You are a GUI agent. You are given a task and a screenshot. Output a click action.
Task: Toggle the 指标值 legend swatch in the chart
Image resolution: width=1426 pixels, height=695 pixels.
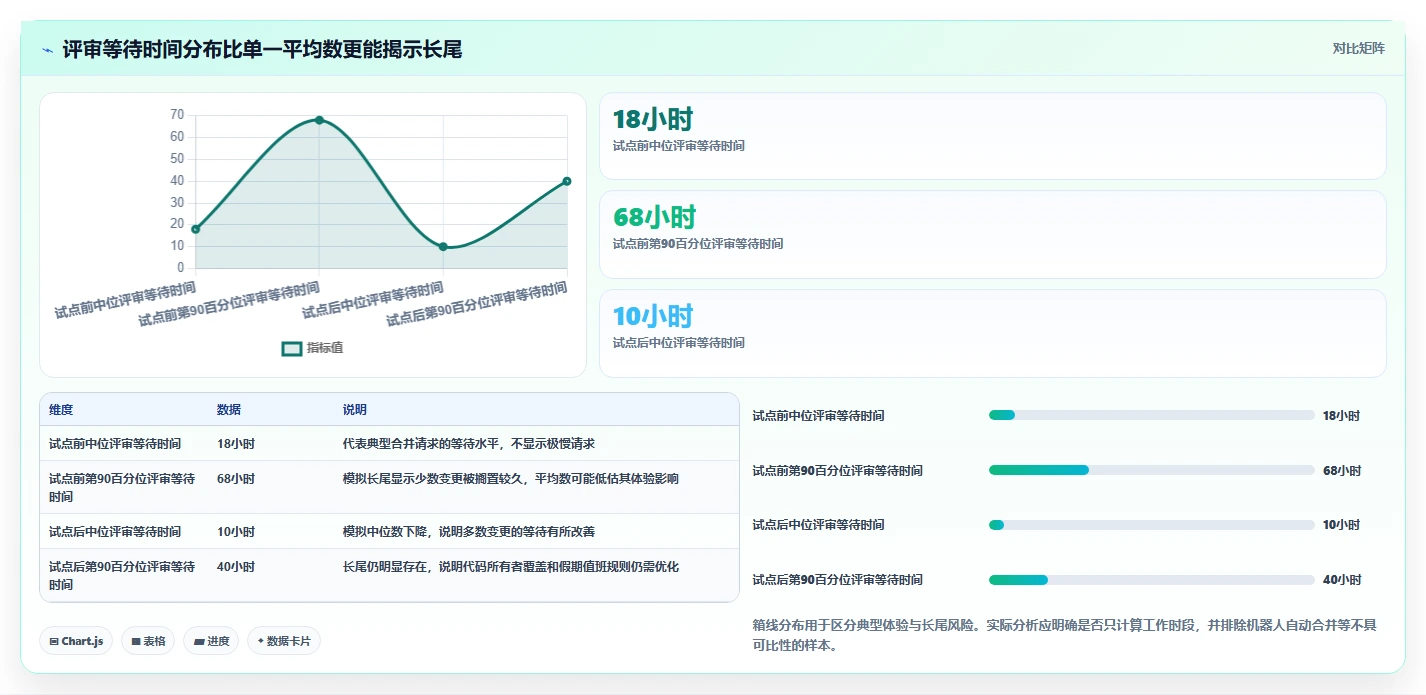pos(292,348)
